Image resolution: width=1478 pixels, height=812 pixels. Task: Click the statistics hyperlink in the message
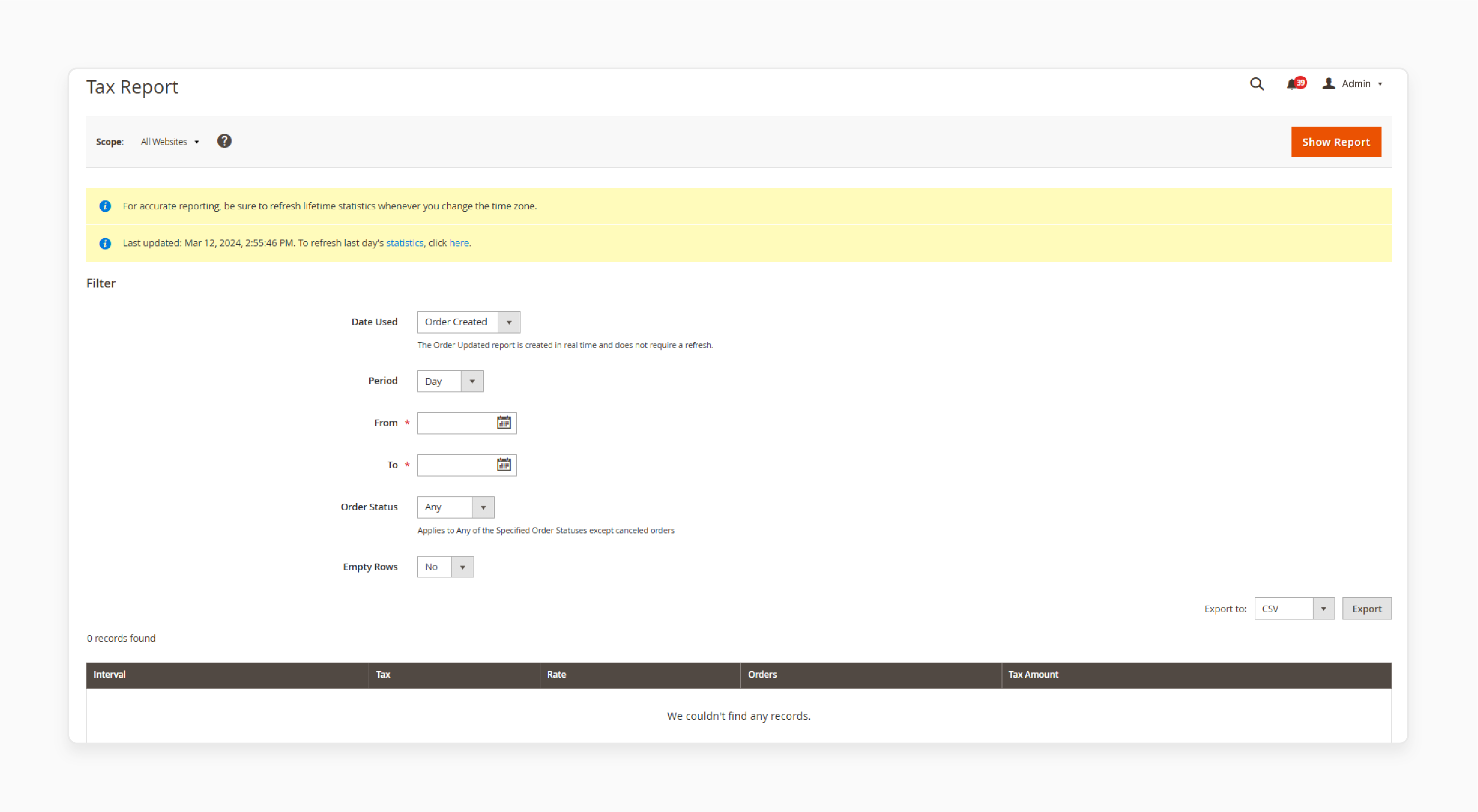405,243
